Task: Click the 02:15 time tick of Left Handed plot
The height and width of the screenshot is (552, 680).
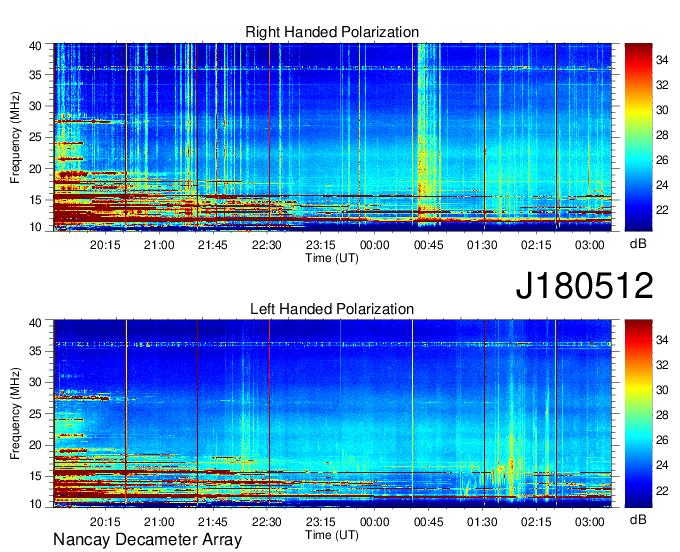Action: 536,522
